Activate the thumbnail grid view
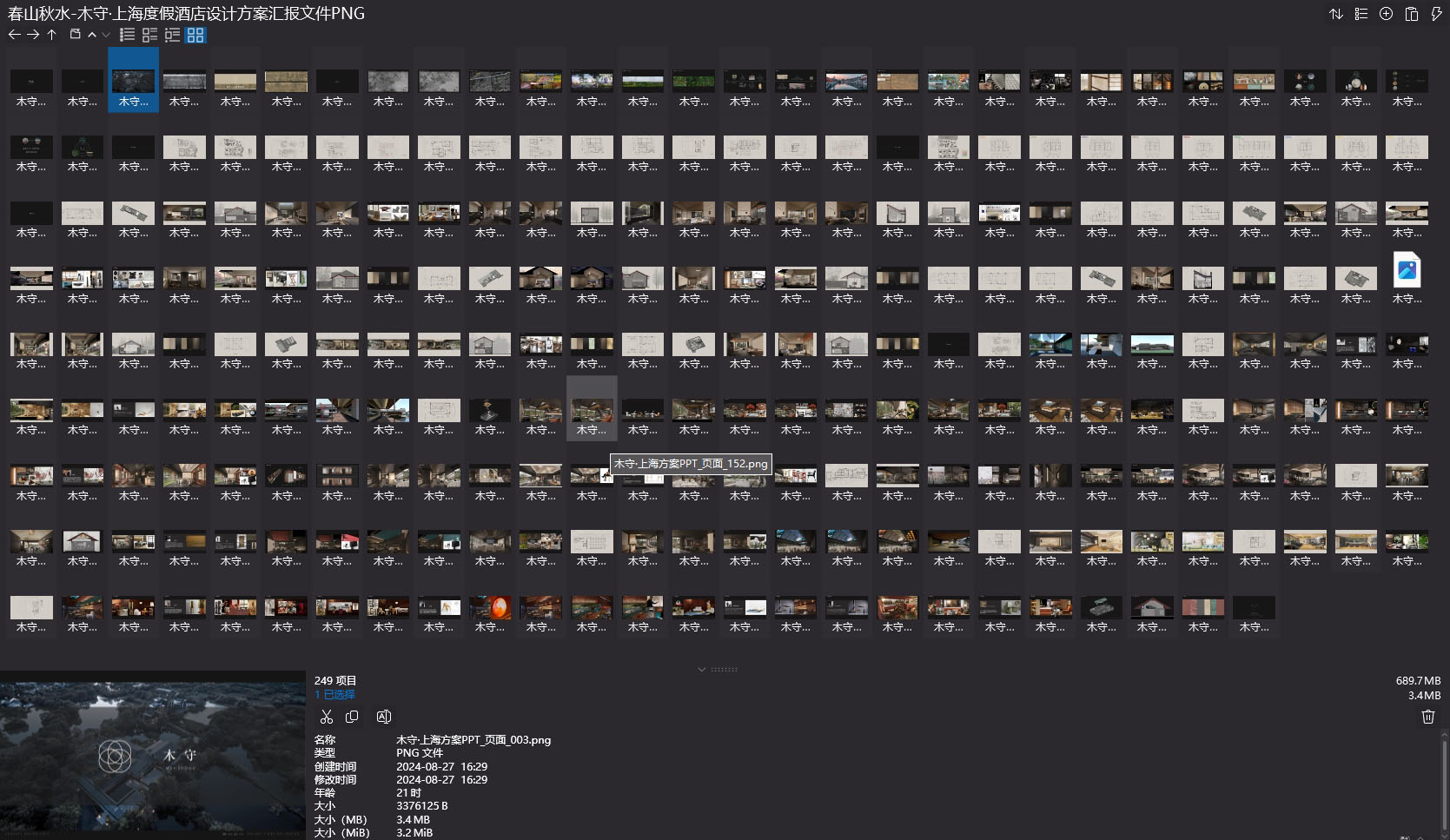The image size is (1450, 840). (x=195, y=35)
